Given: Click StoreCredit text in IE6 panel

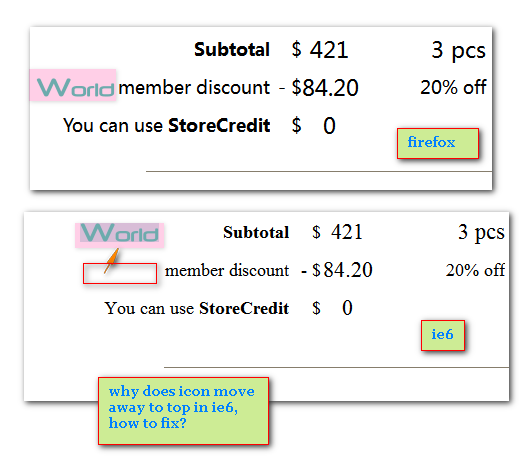Looking at the screenshot, I should 244,308.
